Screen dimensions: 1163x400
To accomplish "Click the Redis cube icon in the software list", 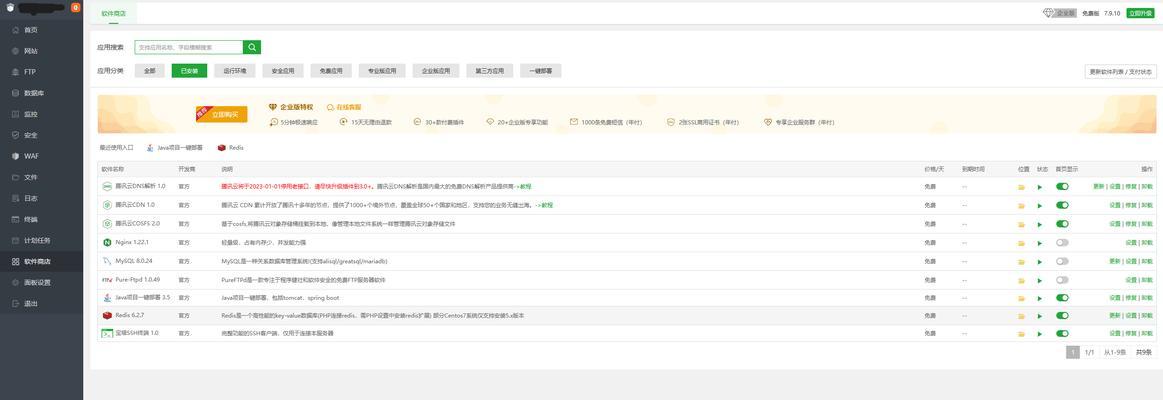I will (x=107, y=315).
